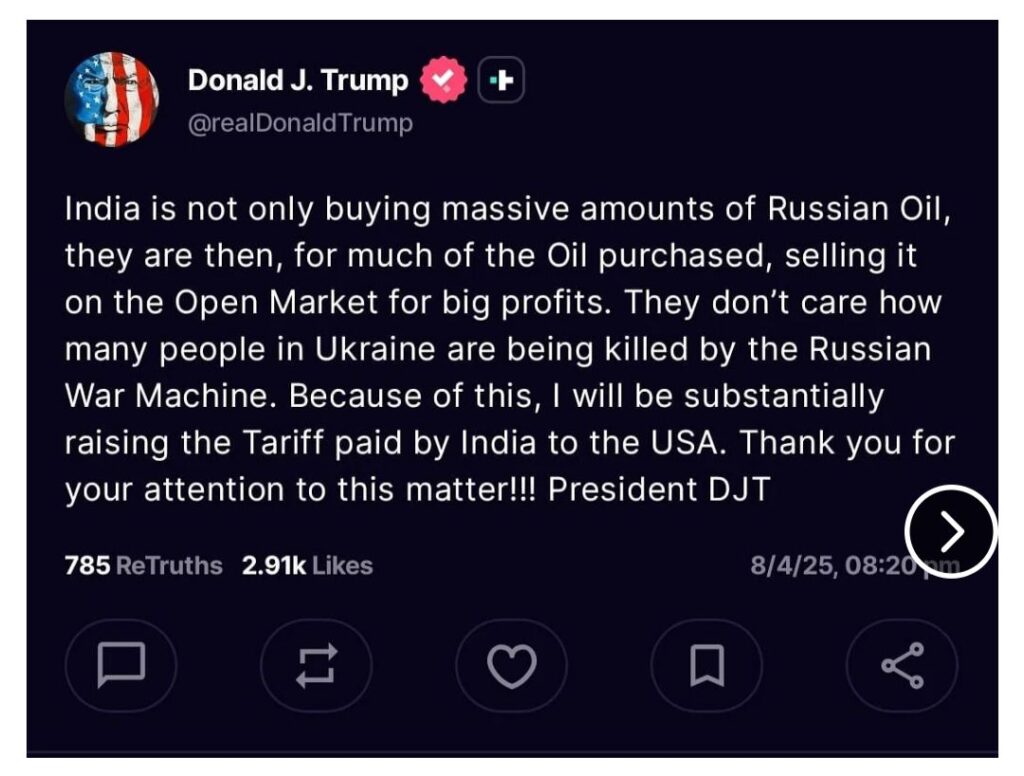Like the post with the heart icon
This screenshot has width=1024, height=776.
pyautogui.click(x=511, y=665)
